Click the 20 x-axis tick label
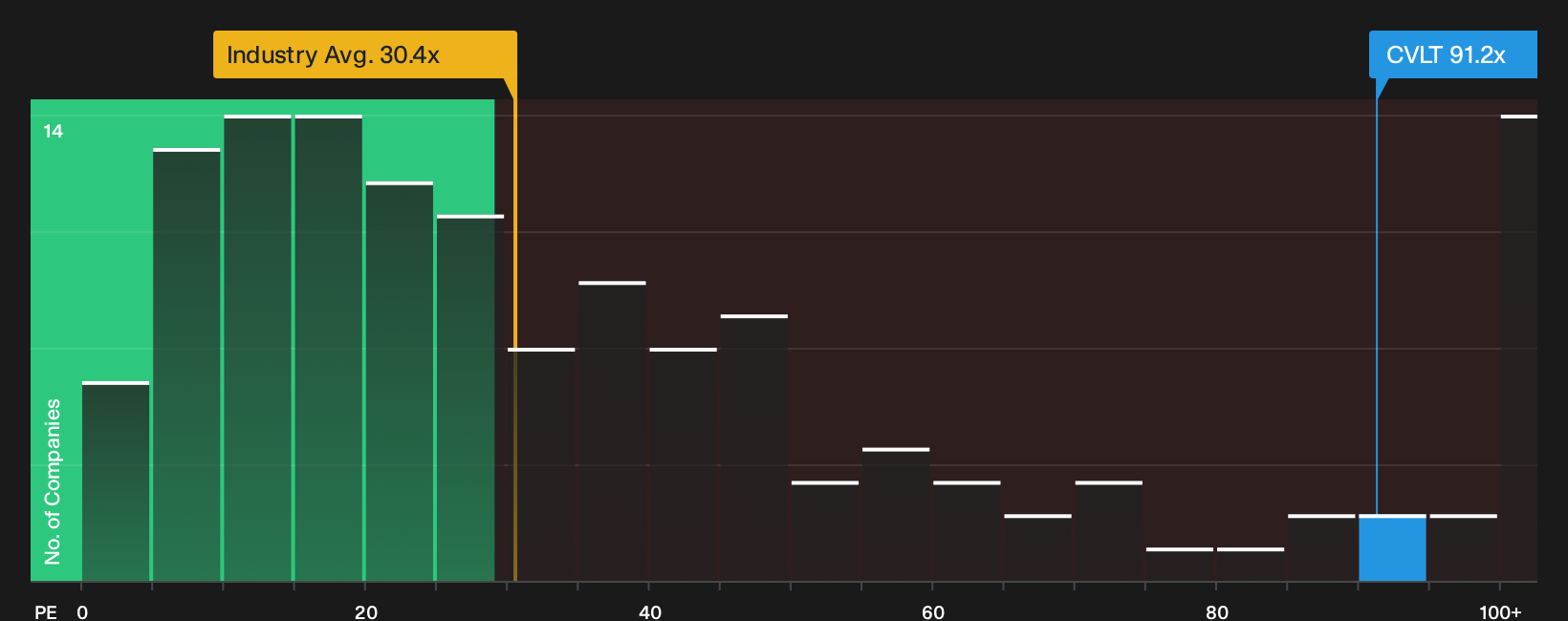 point(365,611)
